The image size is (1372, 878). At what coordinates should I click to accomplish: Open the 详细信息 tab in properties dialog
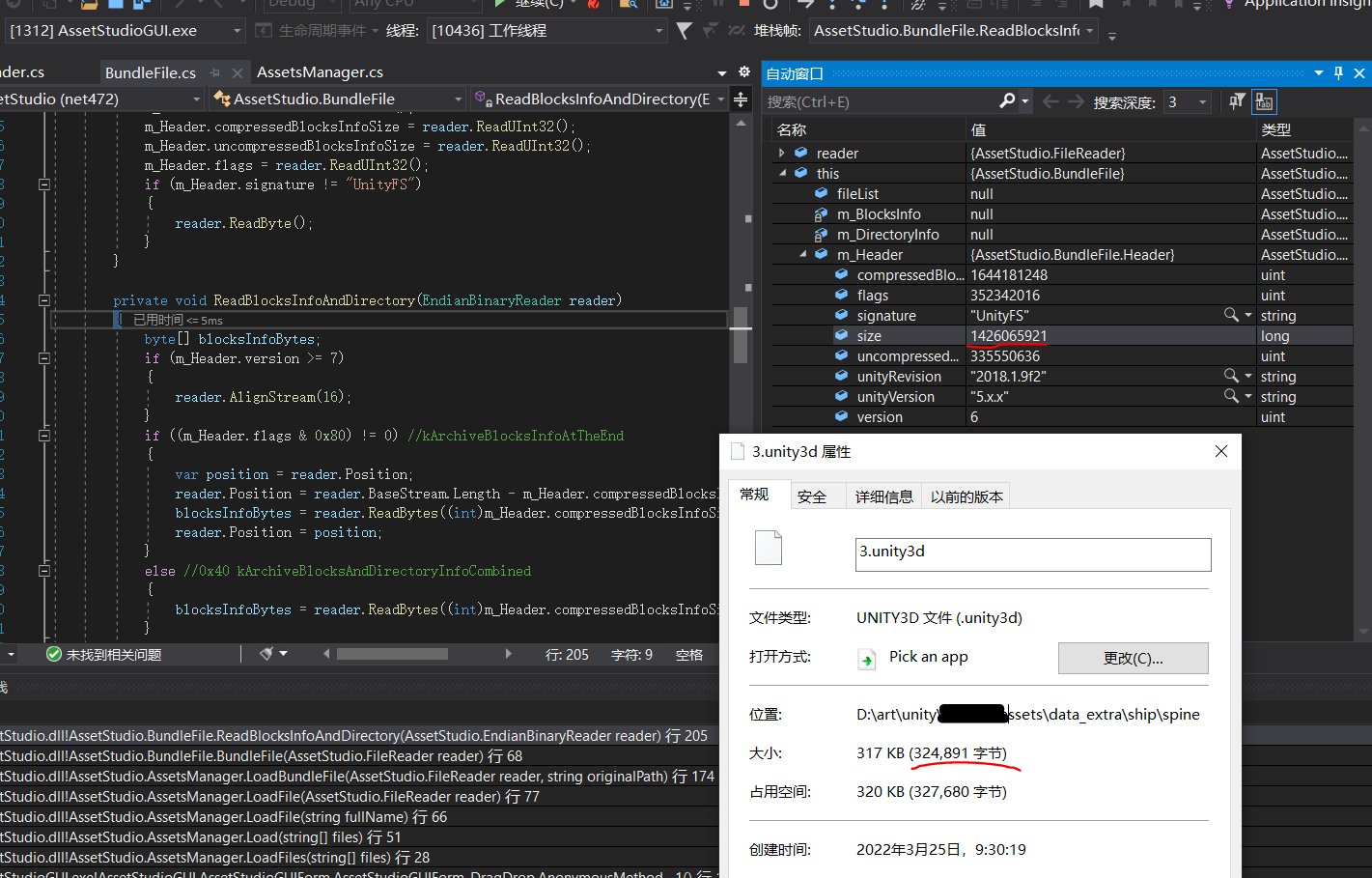[x=884, y=496]
